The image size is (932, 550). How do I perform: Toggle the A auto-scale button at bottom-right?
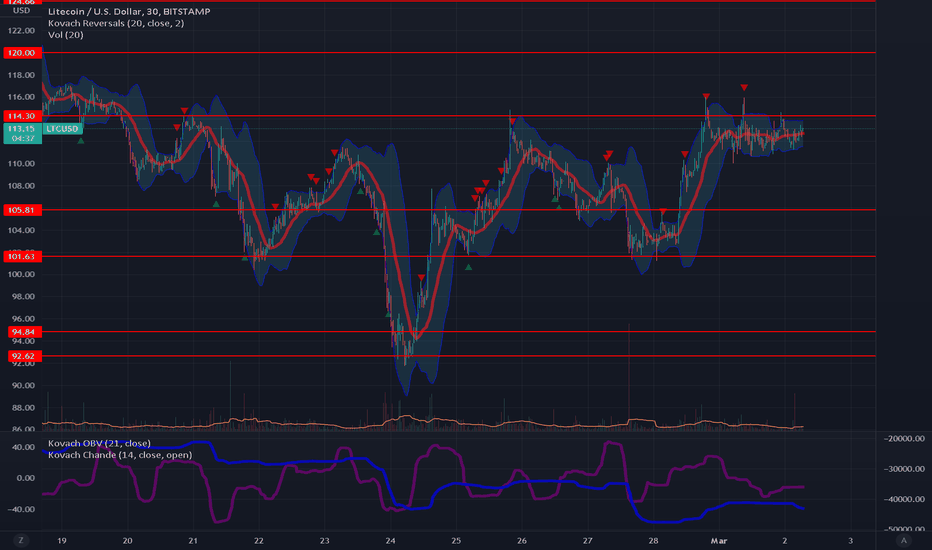click(x=904, y=540)
